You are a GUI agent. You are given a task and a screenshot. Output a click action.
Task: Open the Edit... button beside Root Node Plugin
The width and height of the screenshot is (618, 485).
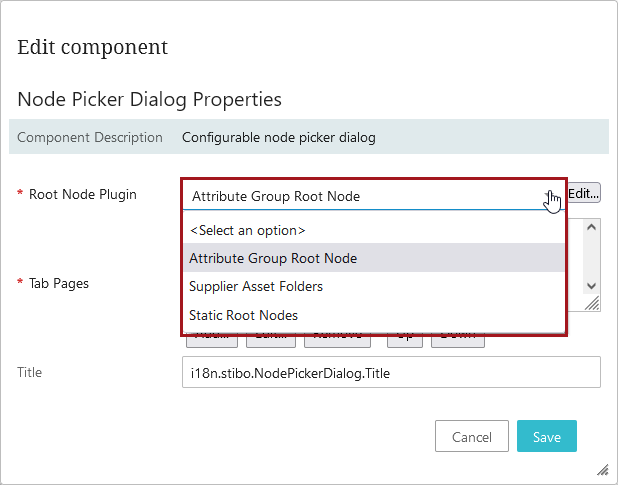coord(584,193)
